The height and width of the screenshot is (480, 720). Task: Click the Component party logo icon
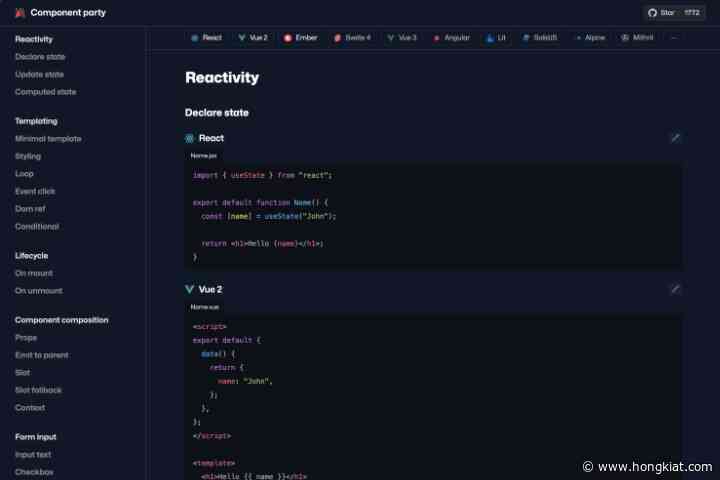[x=20, y=13]
